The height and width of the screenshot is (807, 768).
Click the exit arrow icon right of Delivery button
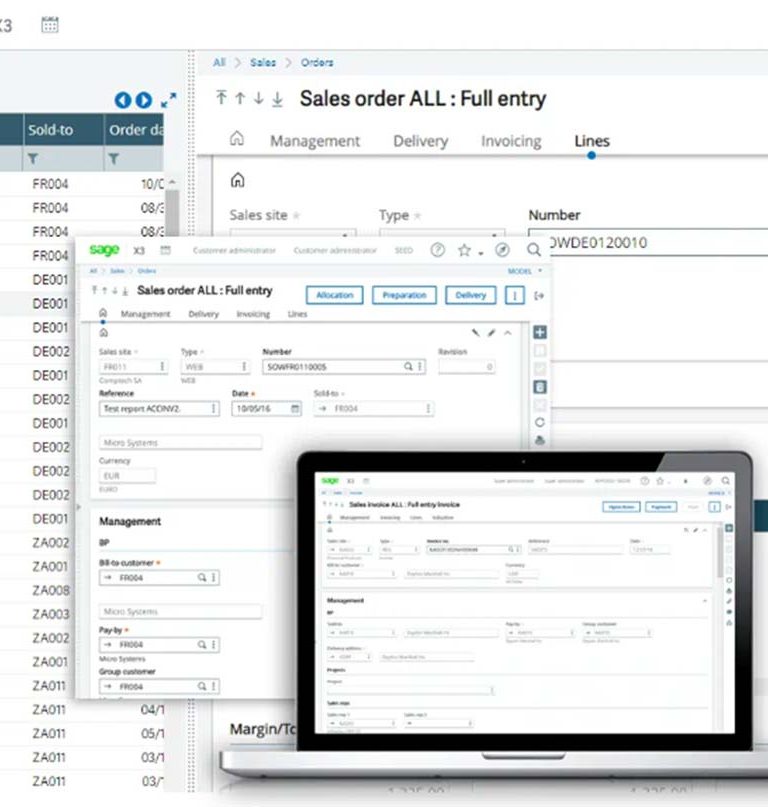(x=539, y=295)
